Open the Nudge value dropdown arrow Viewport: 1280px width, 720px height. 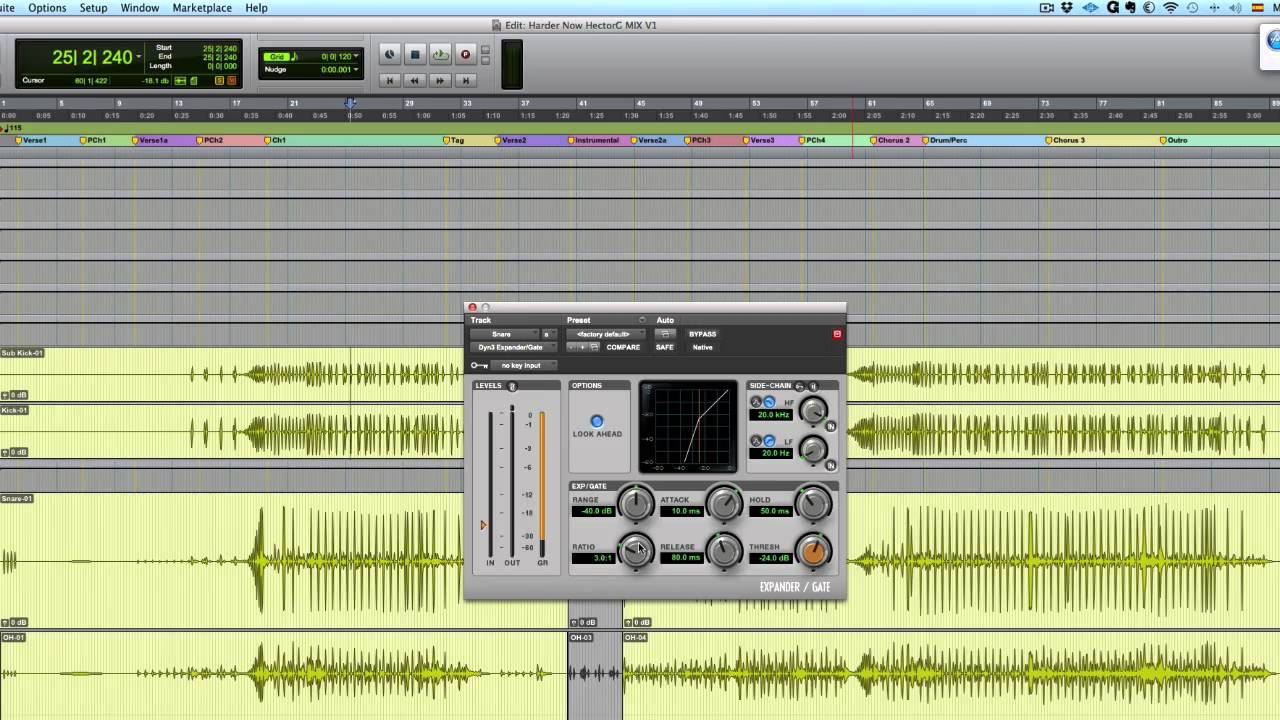click(x=356, y=69)
